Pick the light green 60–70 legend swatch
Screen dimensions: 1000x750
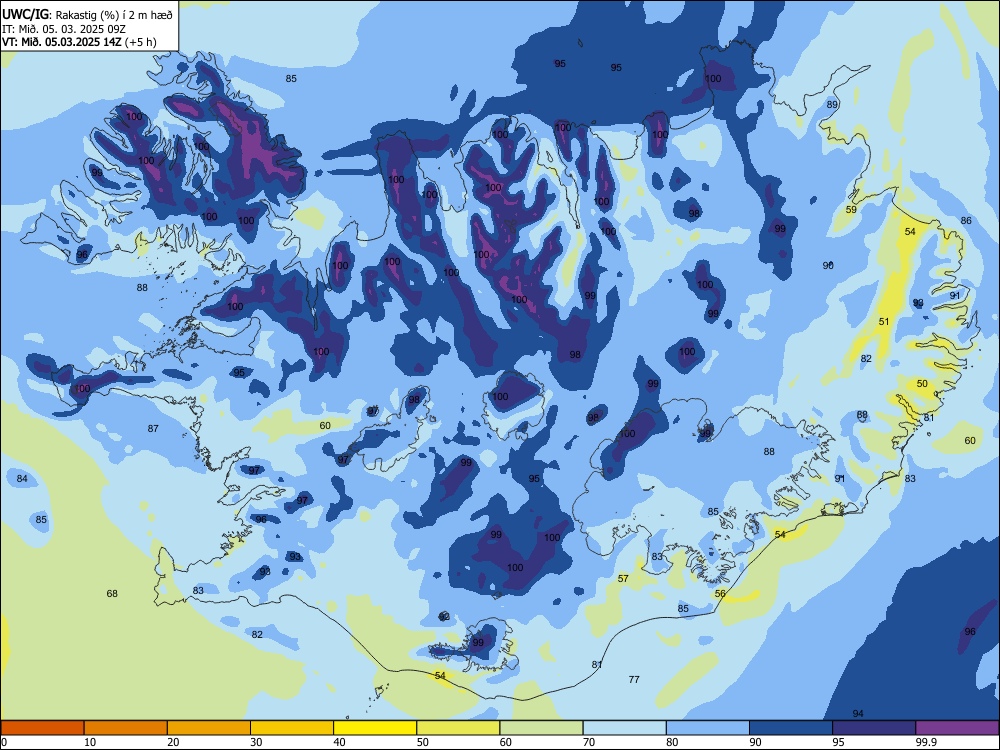pyautogui.click(x=541, y=728)
